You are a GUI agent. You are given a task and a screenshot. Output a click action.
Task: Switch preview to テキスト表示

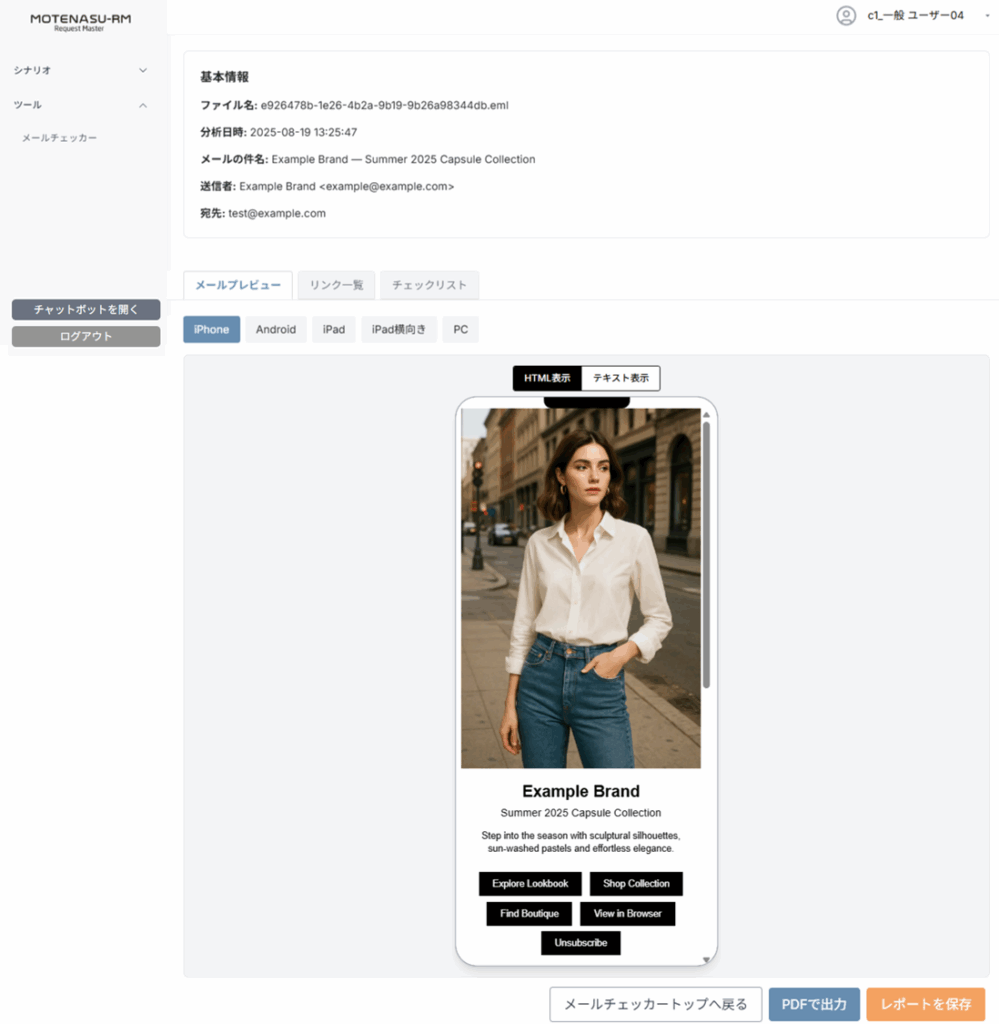[620, 378]
